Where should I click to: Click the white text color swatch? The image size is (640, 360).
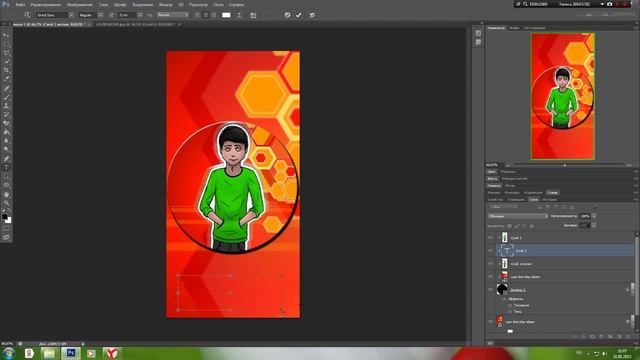click(226, 15)
